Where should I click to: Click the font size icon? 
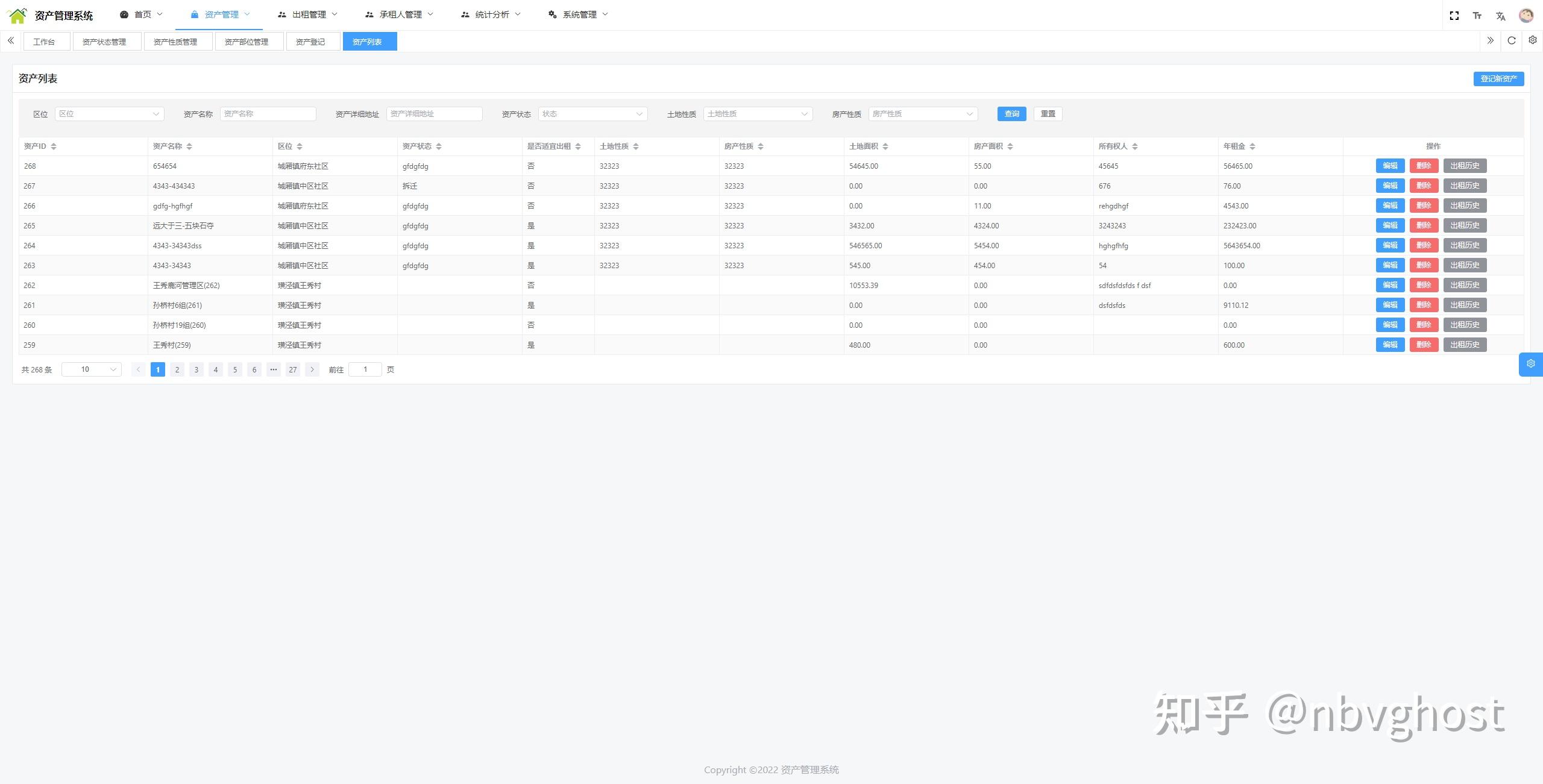click(1477, 16)
